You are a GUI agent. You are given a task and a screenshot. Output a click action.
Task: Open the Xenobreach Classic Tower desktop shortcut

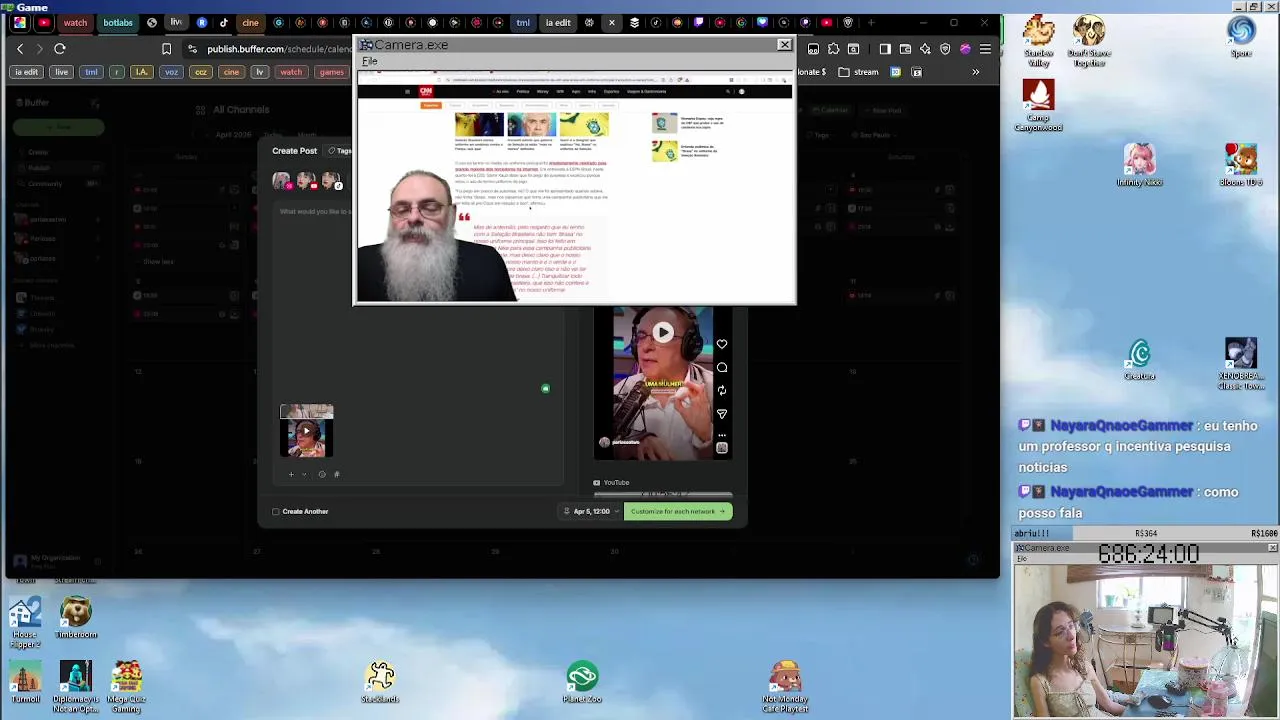(x=1241, y=365)
